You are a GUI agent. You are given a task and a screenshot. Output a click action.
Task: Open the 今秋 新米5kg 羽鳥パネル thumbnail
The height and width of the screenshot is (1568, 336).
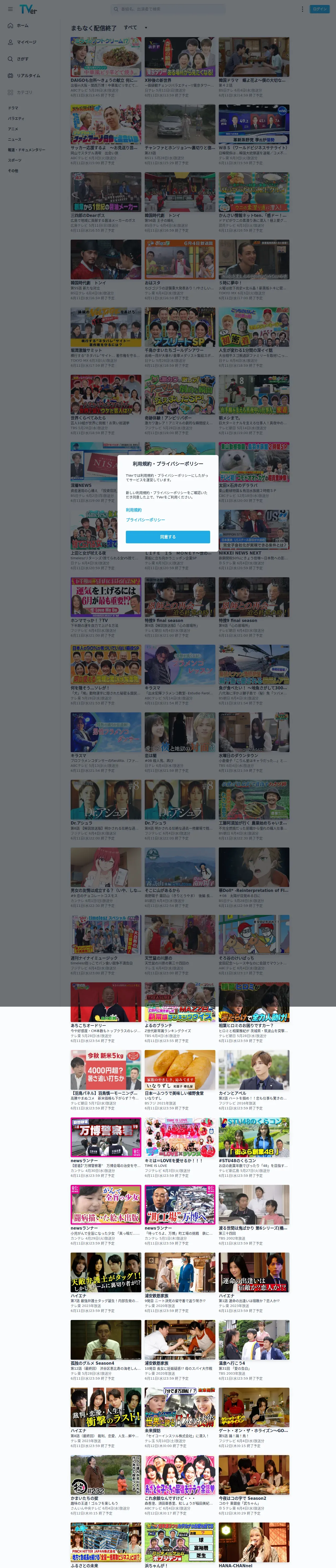pyautogui.click(x=106, y=1070)
